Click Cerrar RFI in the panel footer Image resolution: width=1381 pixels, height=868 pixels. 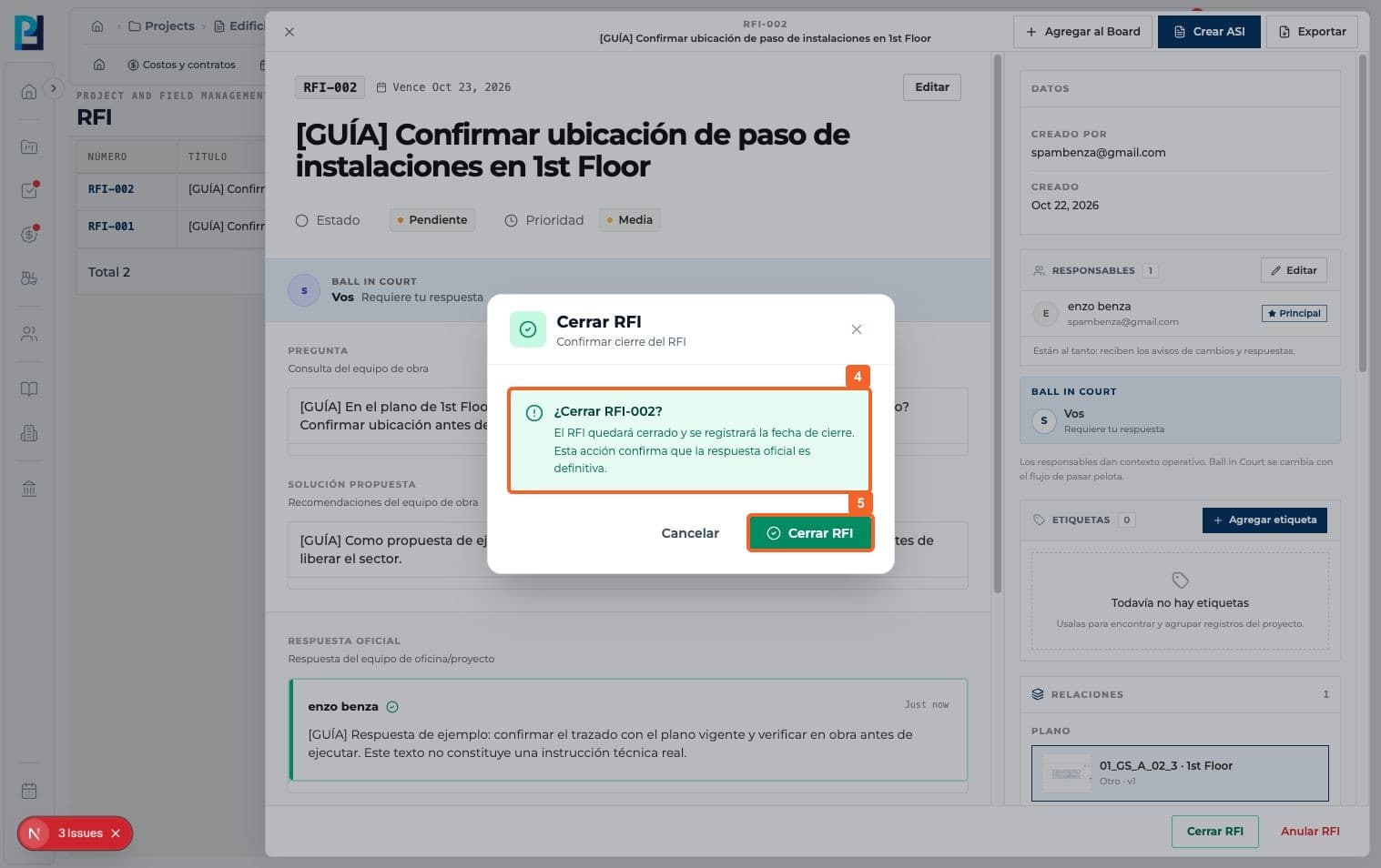tap(1214, 832)
